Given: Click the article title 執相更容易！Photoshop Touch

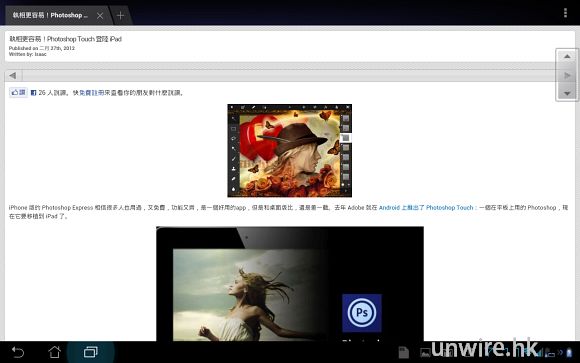Looking at the screenshot, I should (65, 39).
